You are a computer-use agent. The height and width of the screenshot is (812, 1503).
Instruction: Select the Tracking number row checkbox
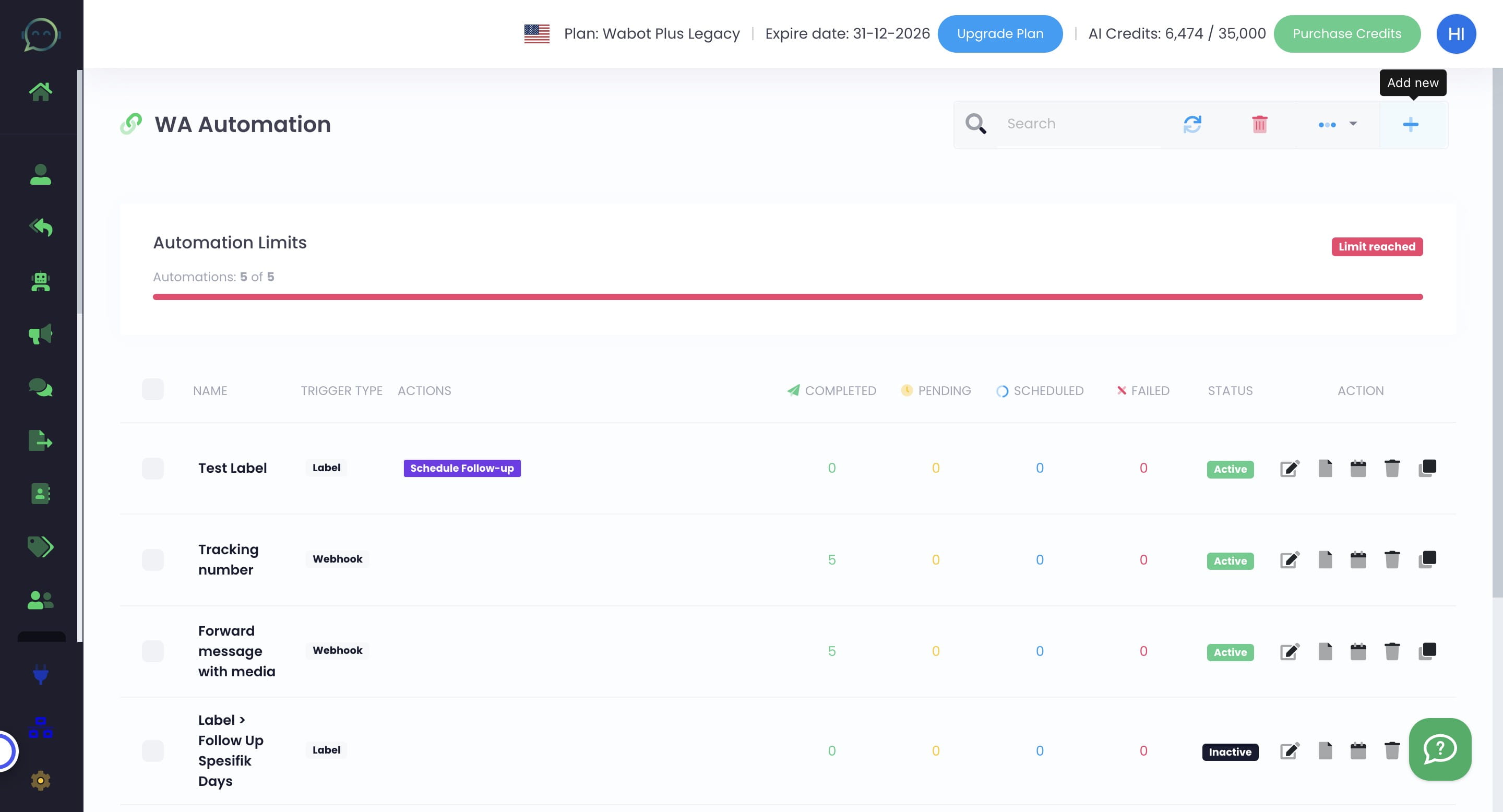click(153, 560)
